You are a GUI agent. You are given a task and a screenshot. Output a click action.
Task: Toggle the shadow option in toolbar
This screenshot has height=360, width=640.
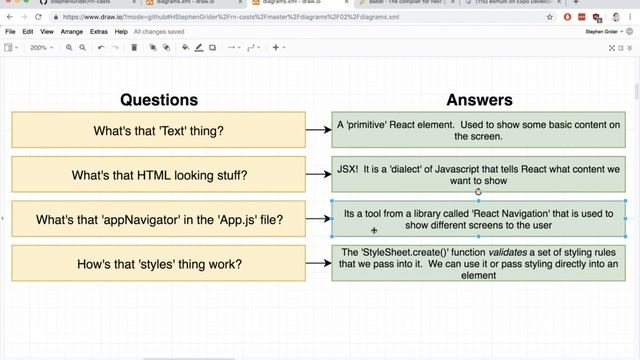(212, 48)
